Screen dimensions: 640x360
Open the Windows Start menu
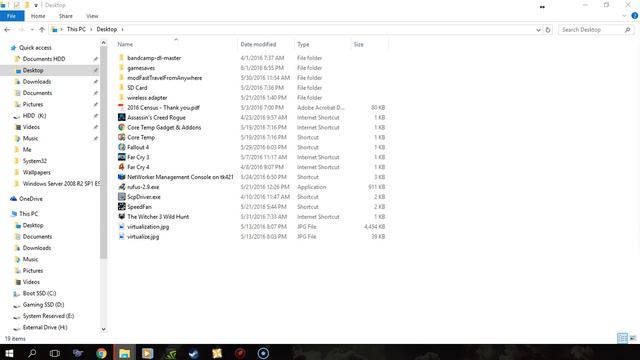(x=9, y=353)
